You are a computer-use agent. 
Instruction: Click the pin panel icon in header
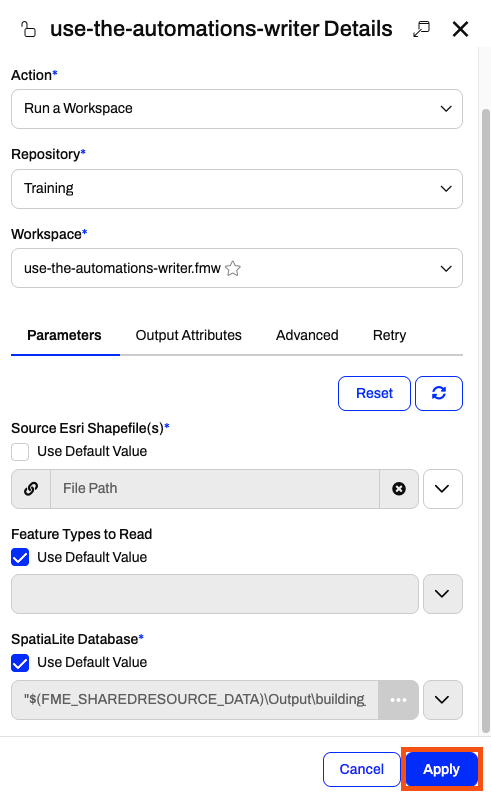[x=421, y=29]
